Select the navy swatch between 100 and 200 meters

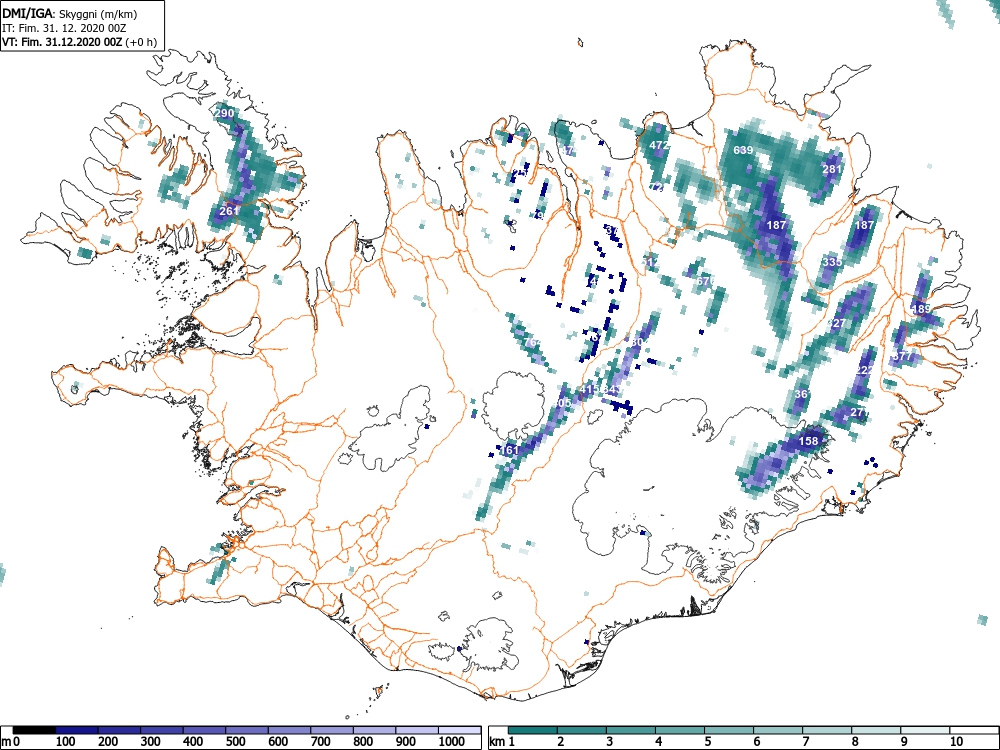pos(77,730)
